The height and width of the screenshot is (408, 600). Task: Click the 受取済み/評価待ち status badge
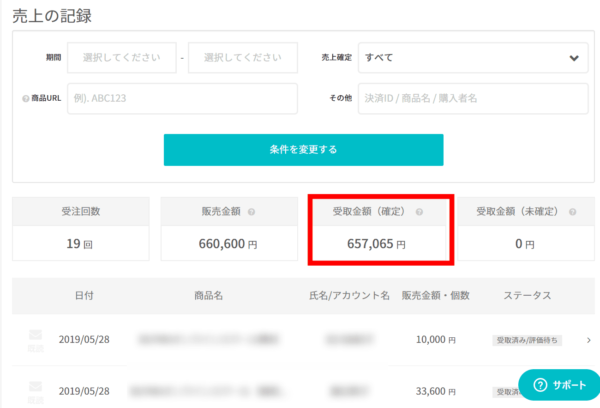(527, 340)
